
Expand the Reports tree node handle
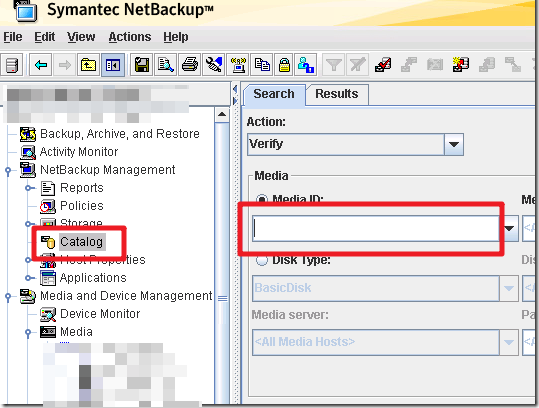[30, 188]
